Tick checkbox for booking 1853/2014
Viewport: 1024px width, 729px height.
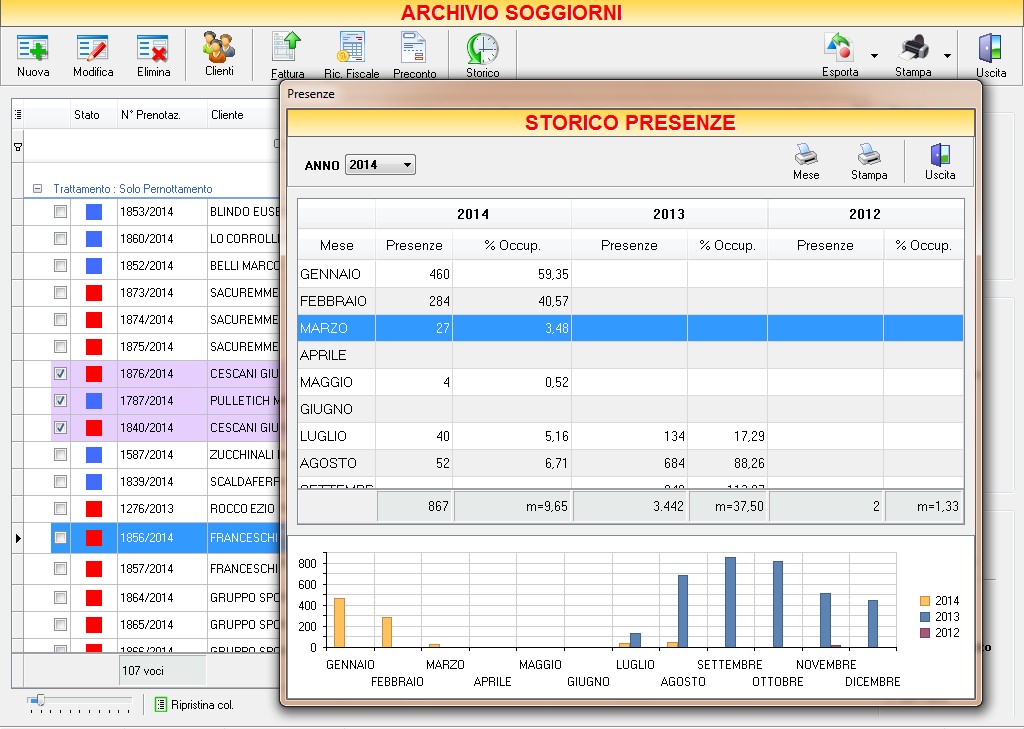(61, 211)
